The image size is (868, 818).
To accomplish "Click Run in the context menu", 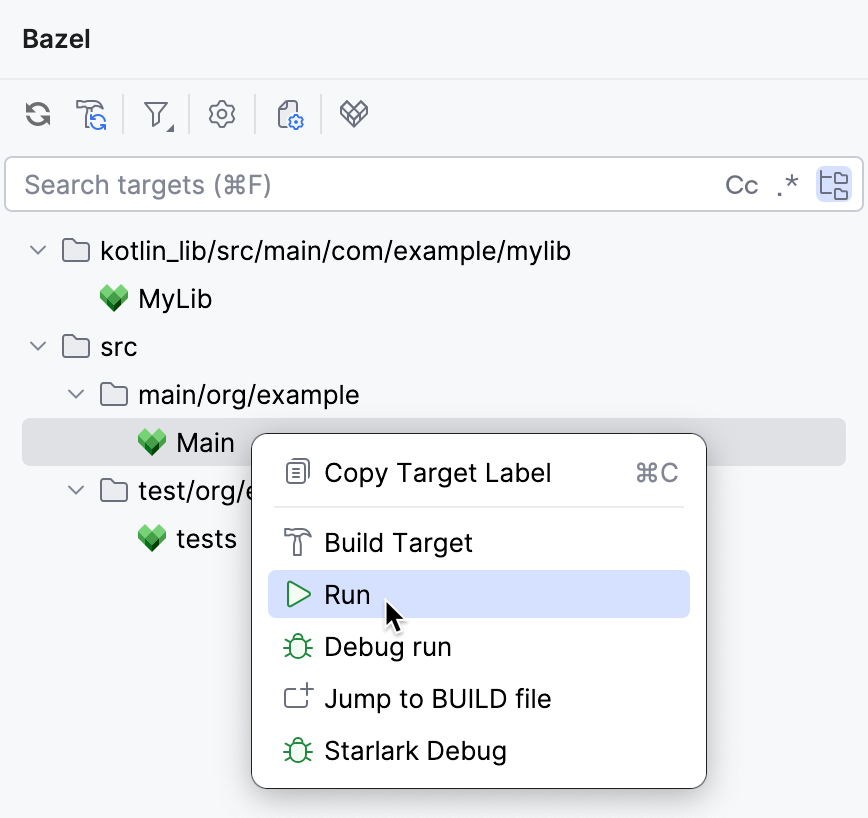I will point(347,595).
